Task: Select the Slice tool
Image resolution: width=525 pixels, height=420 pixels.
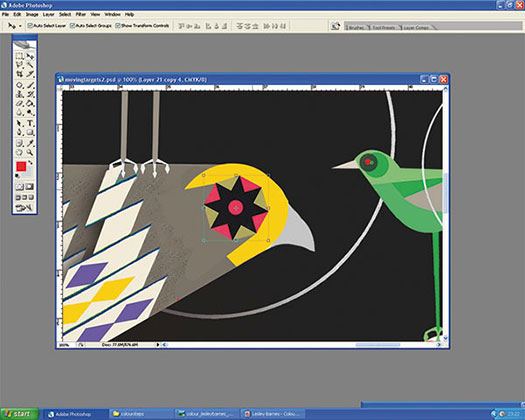Action: pyautogui.click(x=30, y=74)
